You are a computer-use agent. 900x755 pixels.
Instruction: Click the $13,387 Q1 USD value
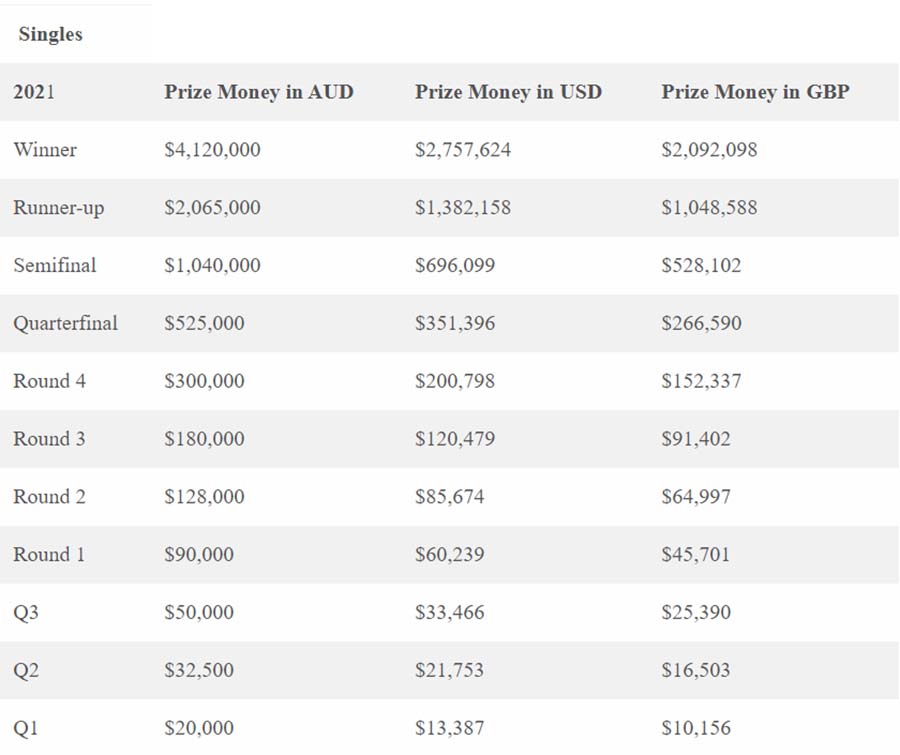(449, 728)
